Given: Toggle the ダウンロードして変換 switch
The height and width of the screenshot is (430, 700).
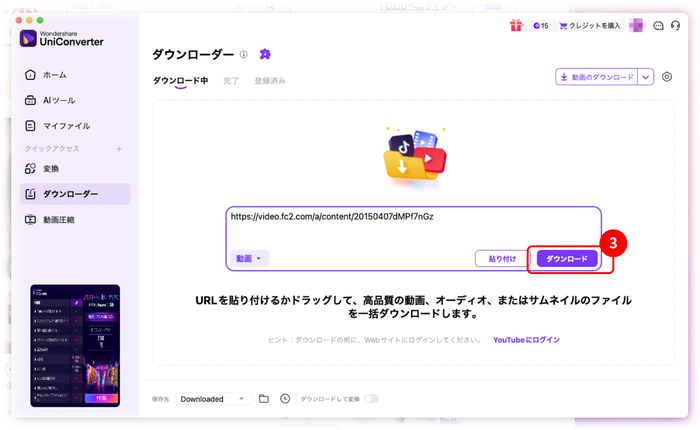Looking at the screenshot, I should click(x=372, y=398).
